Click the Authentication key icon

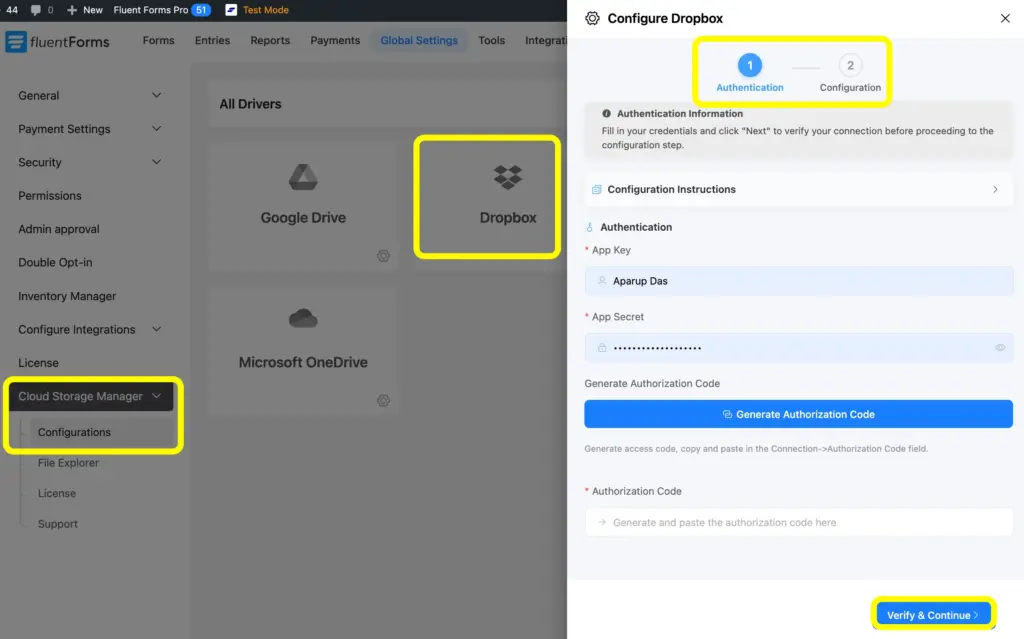pyautogui.click(x=590, y=227)
